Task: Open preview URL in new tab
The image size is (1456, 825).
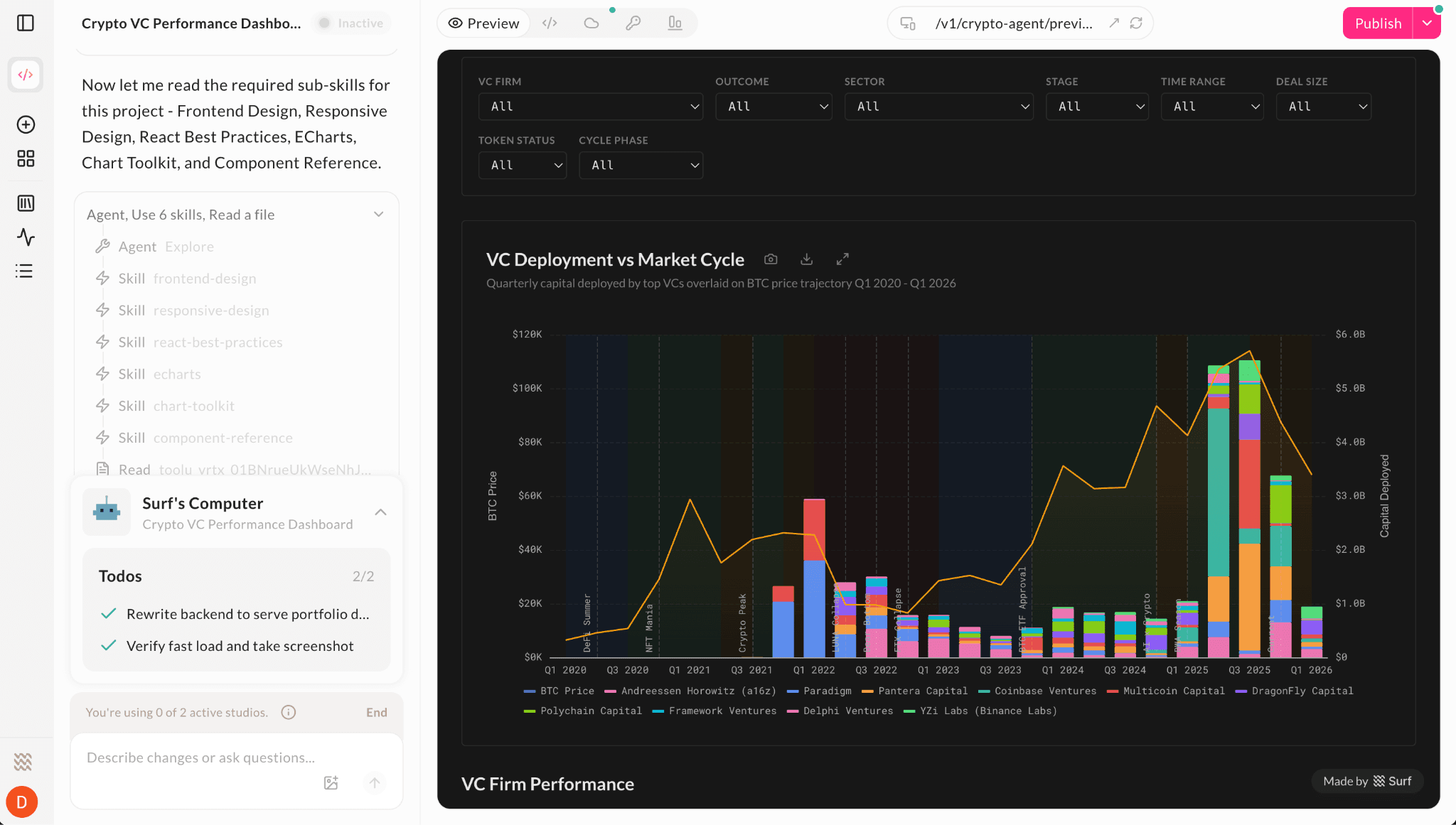Action: coord(1114,23)
